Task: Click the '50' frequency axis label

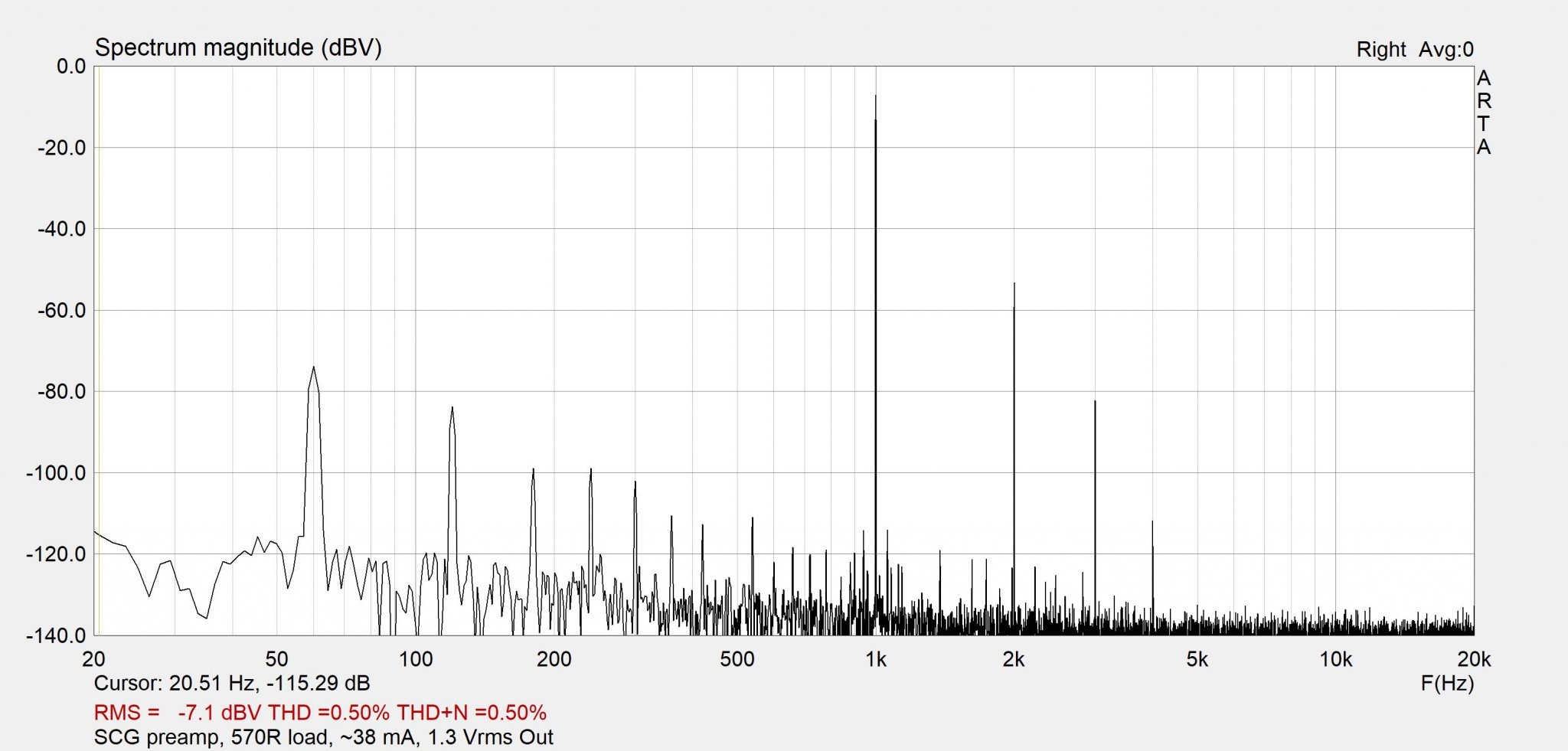Action: click(x=276, y=659)
